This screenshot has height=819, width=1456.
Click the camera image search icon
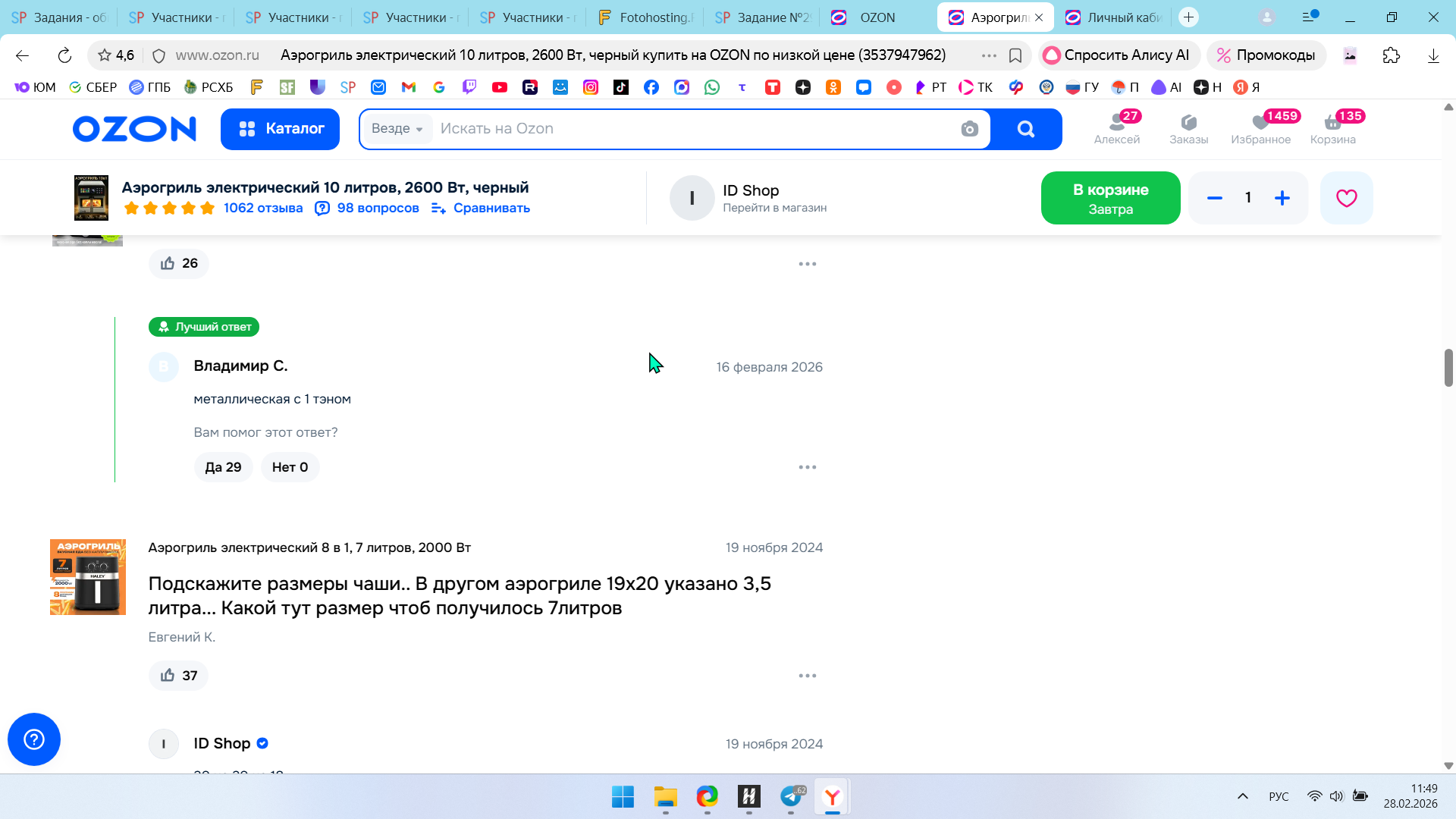point(969,129)
